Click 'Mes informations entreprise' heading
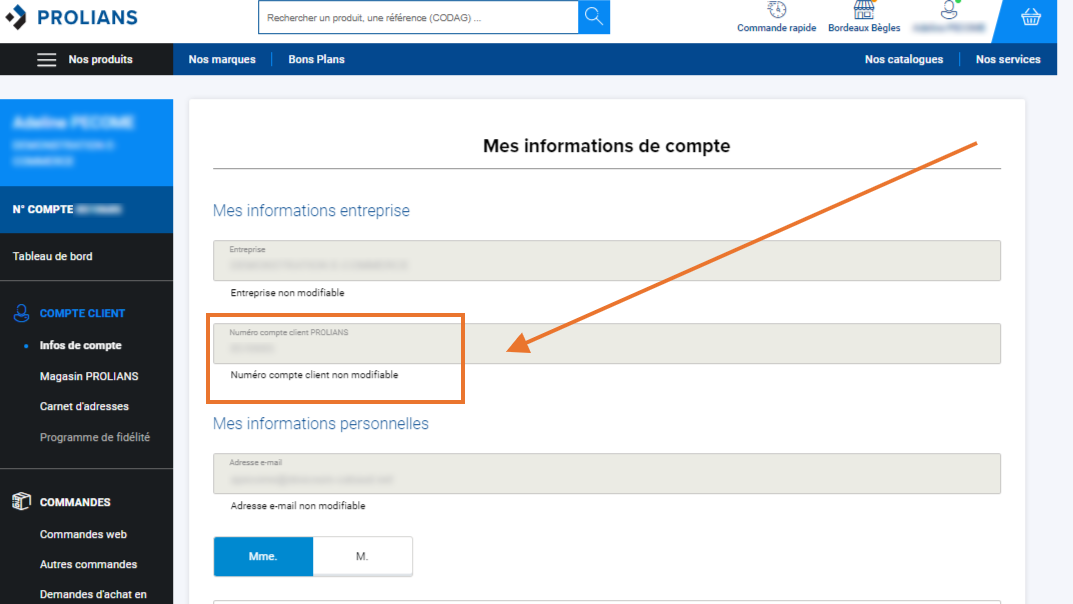This screenshot has width=1073, height=604. pos(311,211)
